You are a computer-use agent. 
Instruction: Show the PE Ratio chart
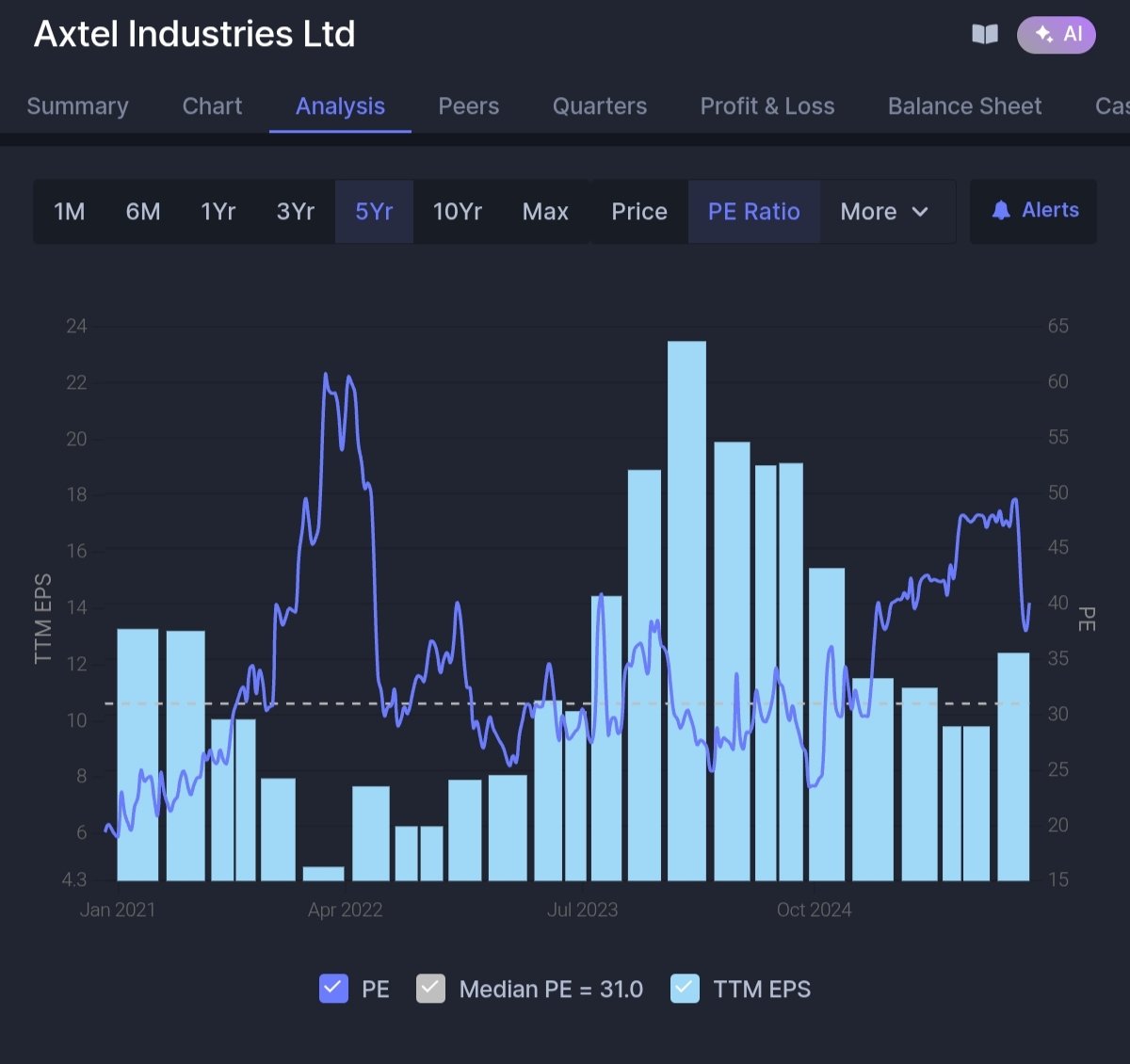click(x=754, y=212)
